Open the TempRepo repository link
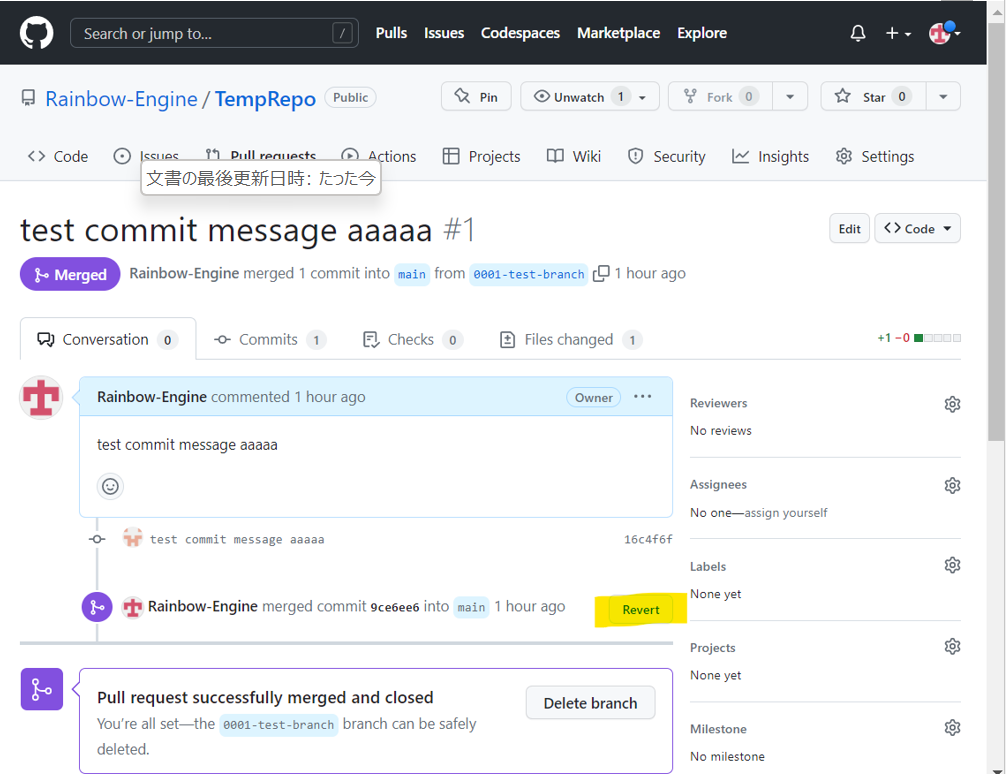This screenshot has height=774, width=1006. coord(265,99)
